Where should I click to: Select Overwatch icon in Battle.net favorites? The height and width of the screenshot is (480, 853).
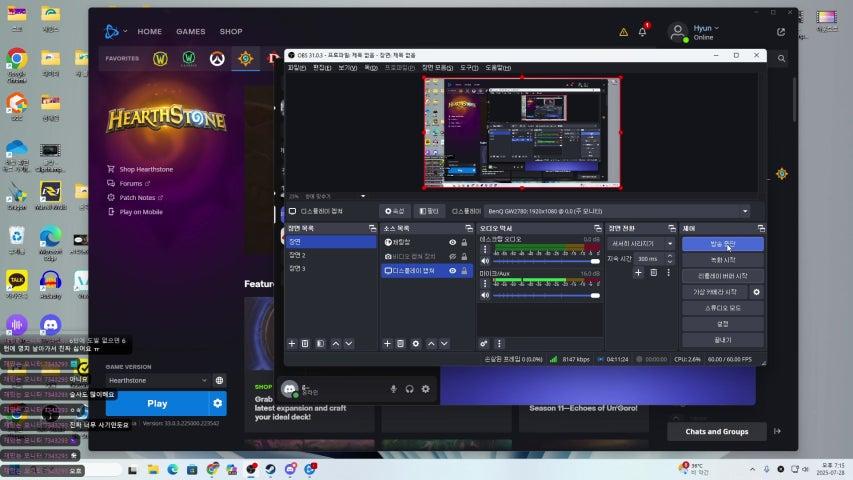[217, 58]
